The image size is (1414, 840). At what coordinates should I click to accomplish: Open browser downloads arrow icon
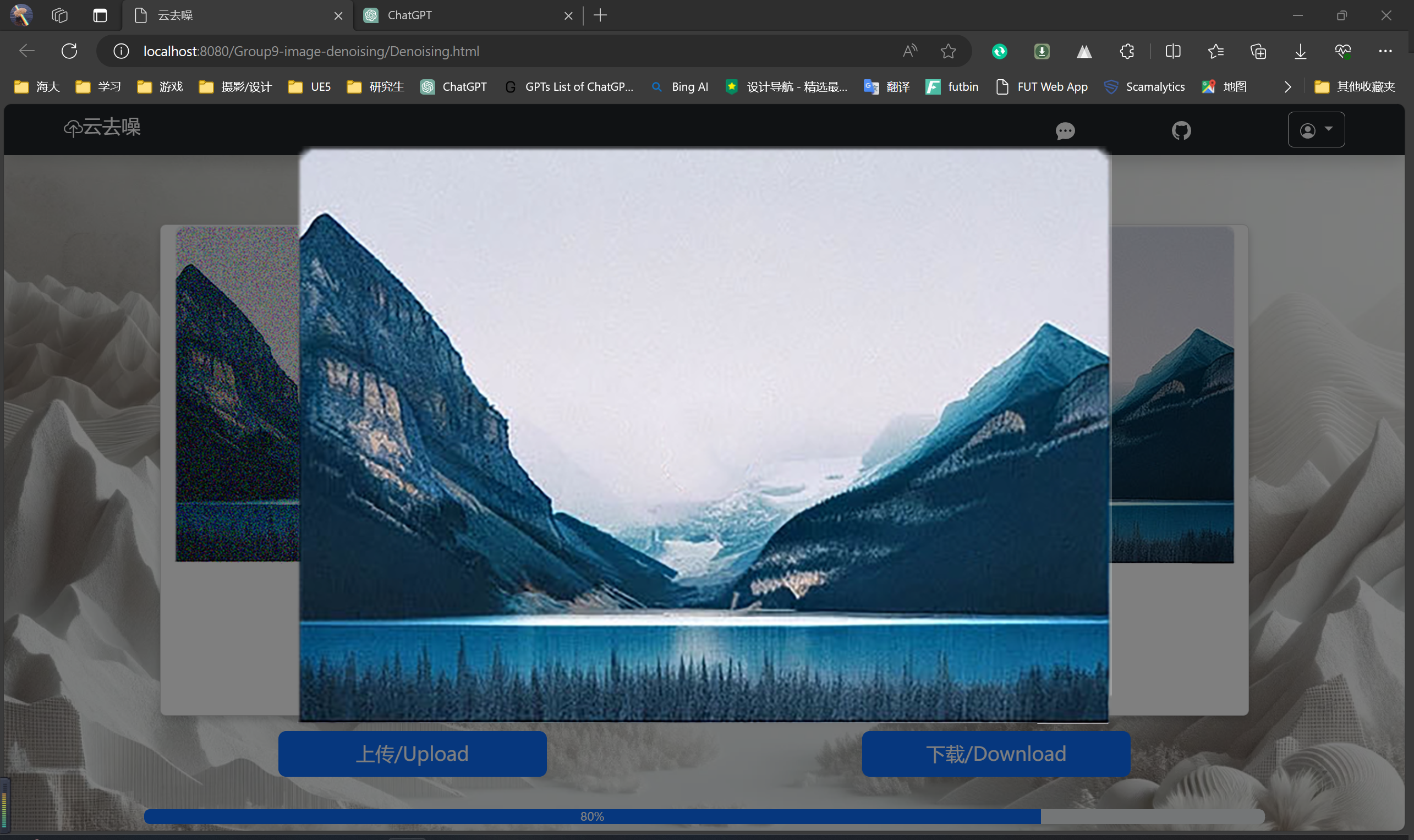click(1300, 51)
